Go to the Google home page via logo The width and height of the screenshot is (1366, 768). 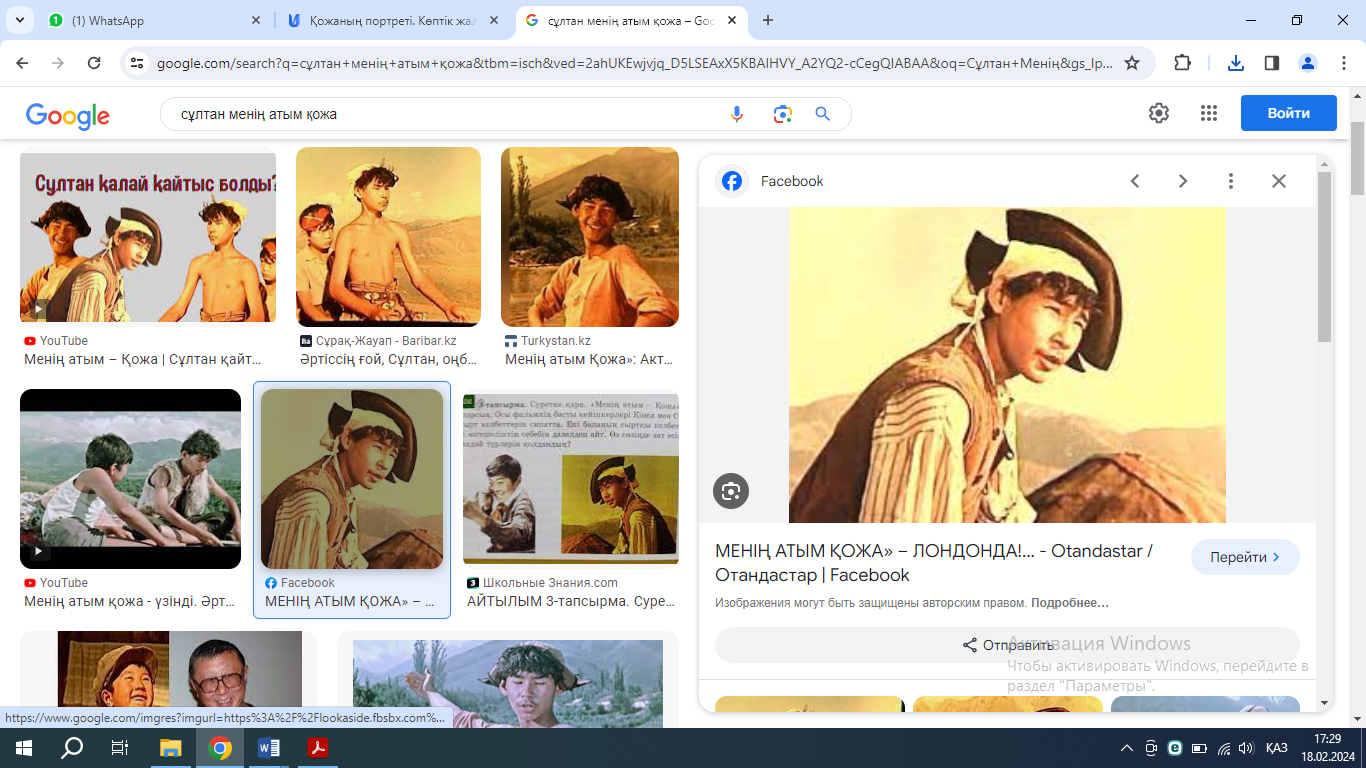68,115
